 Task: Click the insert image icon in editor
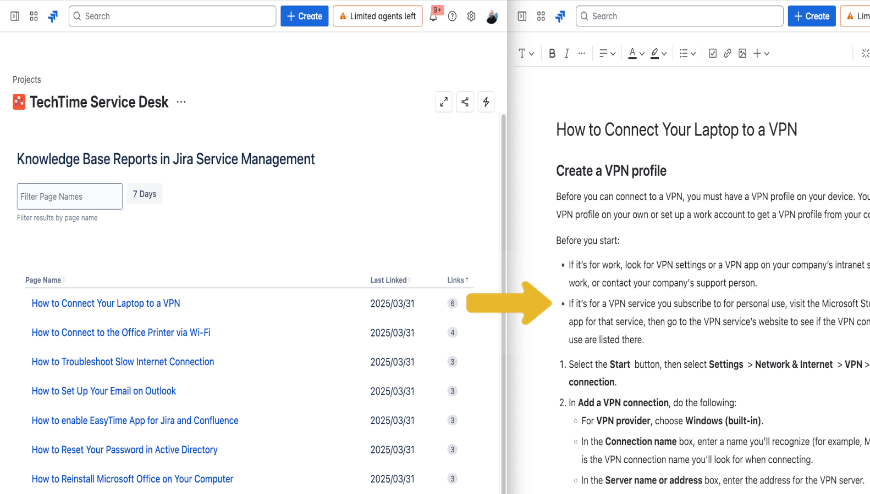click(742, 53)
